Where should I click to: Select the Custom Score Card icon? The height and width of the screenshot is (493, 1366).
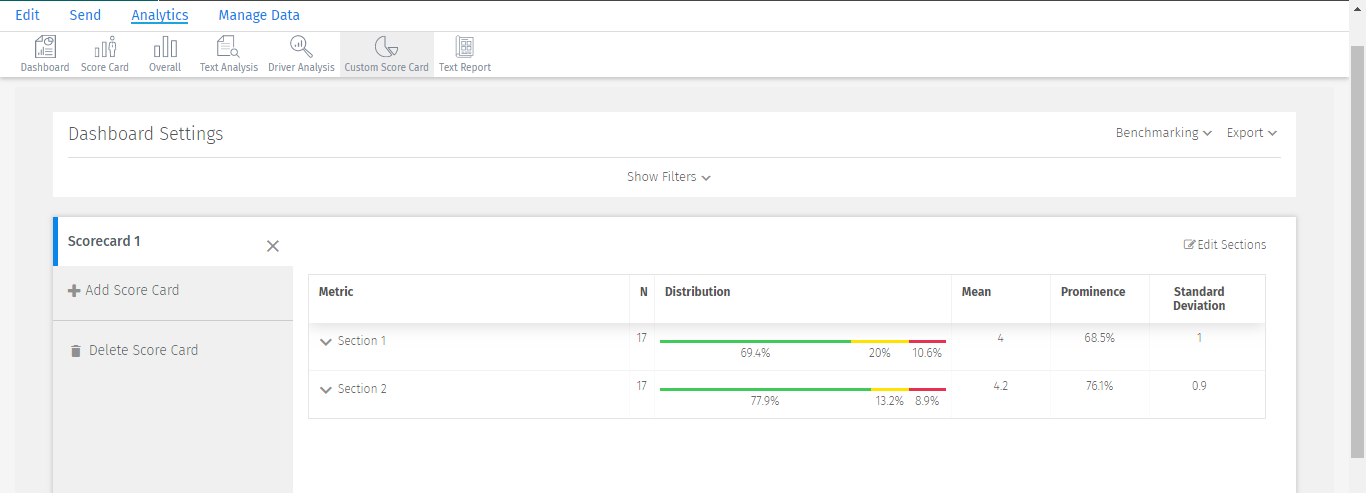[x=386, y=47]
